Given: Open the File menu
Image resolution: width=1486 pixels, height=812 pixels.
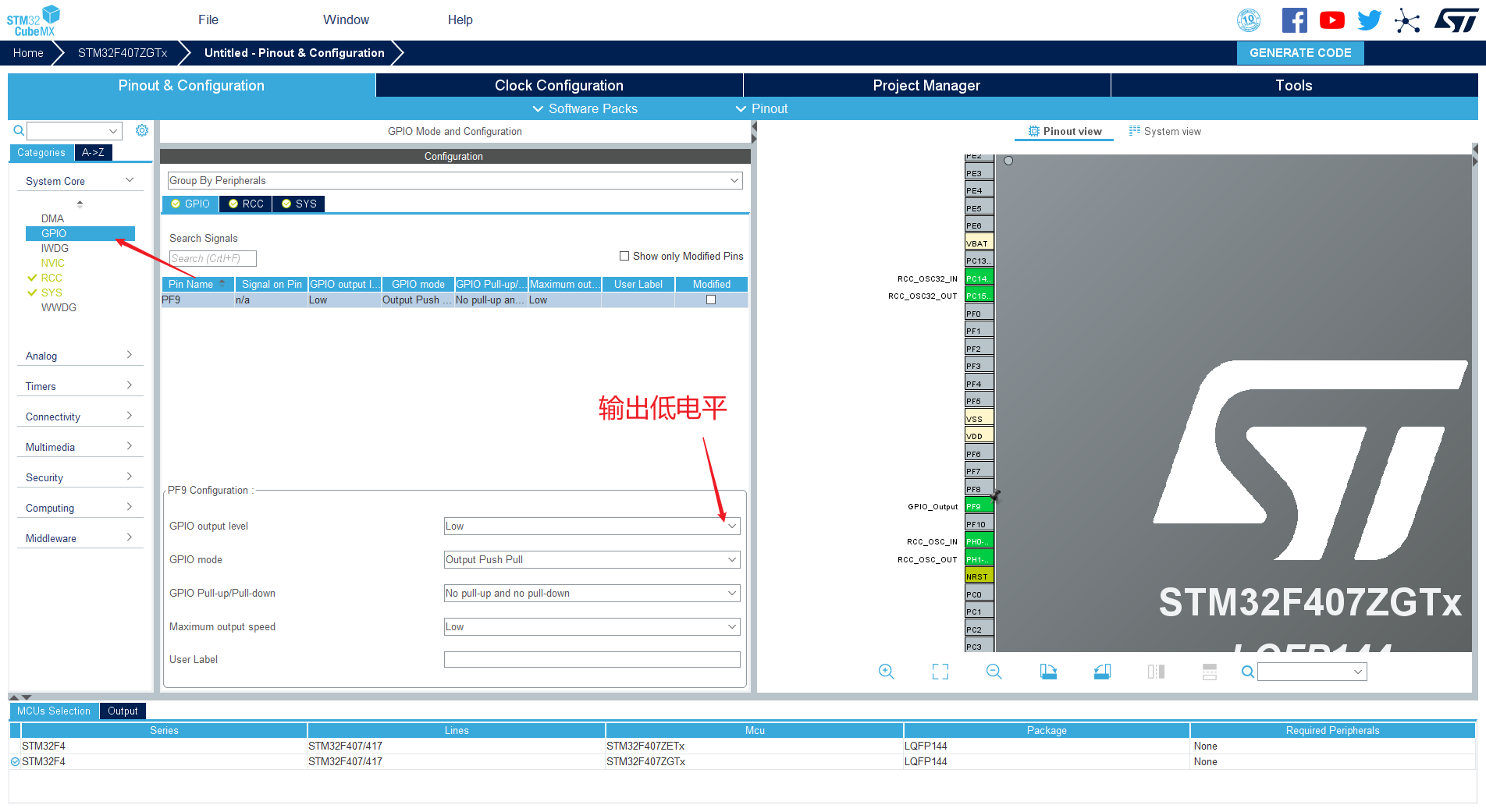Looking at the screenshot, I should click(x=208, y=20).
